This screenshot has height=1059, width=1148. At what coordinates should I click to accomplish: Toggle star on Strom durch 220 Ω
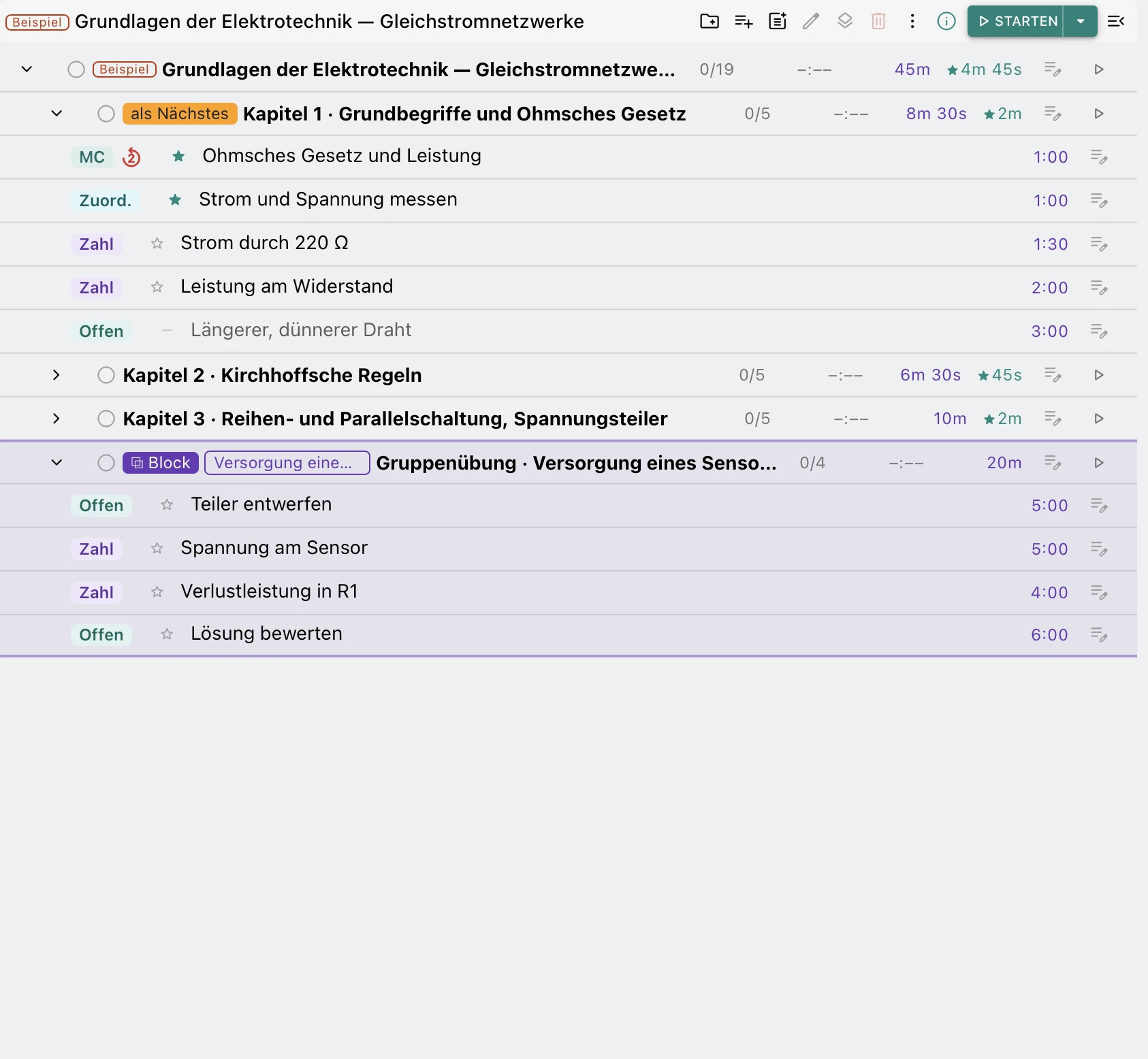pyautogui.click(x=157, y=244)
